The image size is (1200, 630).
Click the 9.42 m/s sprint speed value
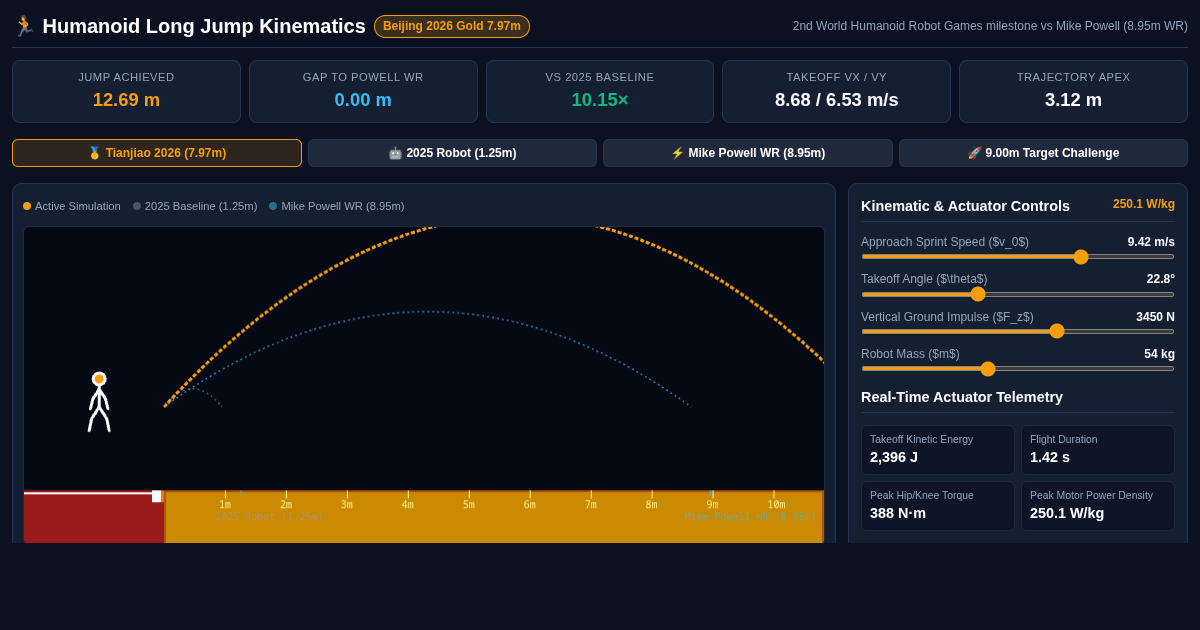(x=1151, y=242)
